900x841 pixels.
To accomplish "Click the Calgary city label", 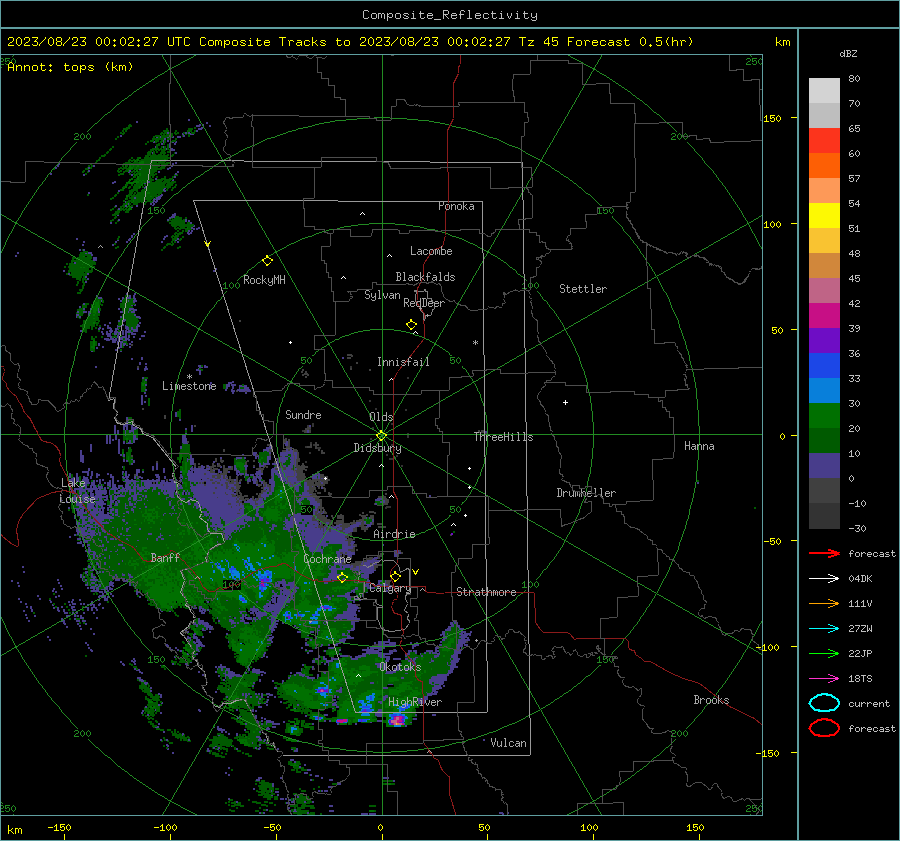I will click(390, 588).
